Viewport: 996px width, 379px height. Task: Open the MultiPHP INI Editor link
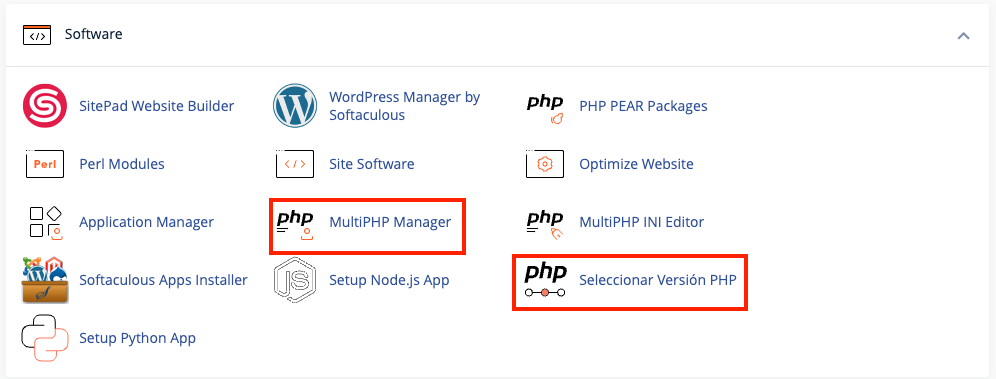point(642,222)
